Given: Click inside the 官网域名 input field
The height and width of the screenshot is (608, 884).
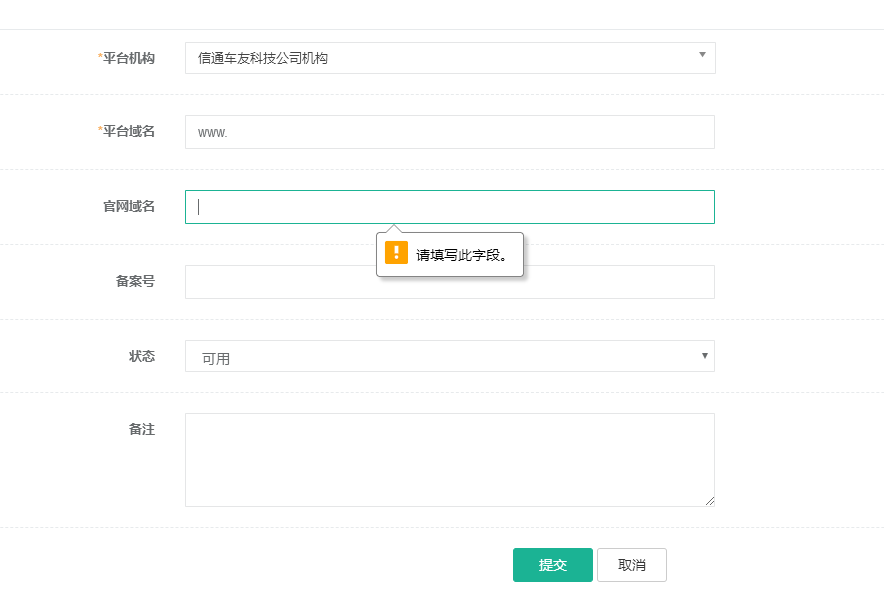Looking at the screenshot, I should (449, 207).
